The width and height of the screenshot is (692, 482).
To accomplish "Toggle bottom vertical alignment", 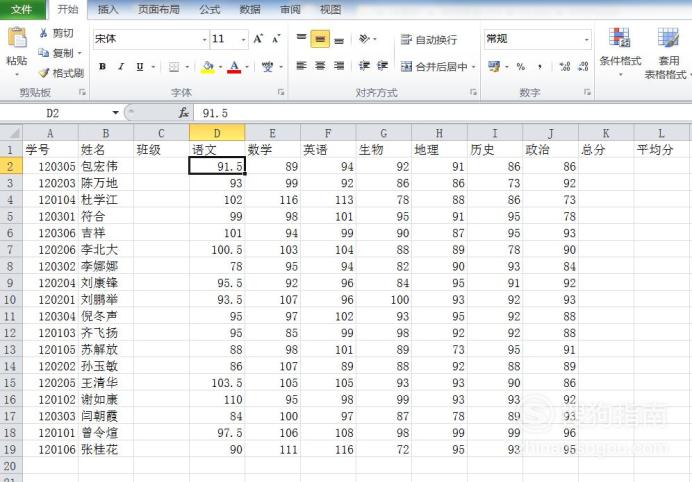I will (x=338, y=39).
